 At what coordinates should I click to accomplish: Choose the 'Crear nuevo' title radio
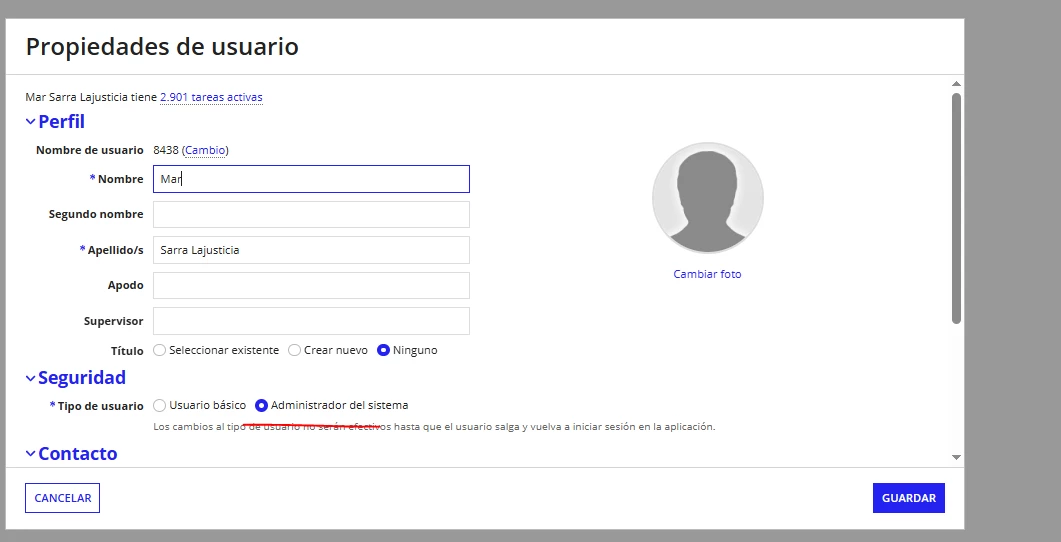[294, 351]
